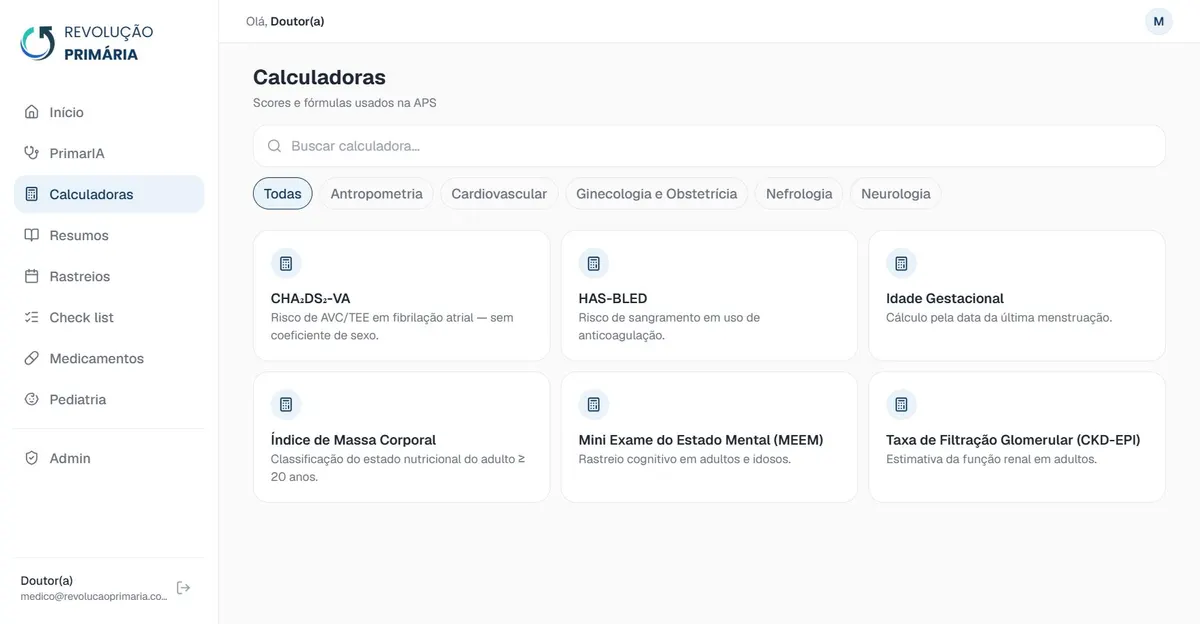Click the Pediatria baby-face icon
This screenshot has height=624, width=1200.
31,399
